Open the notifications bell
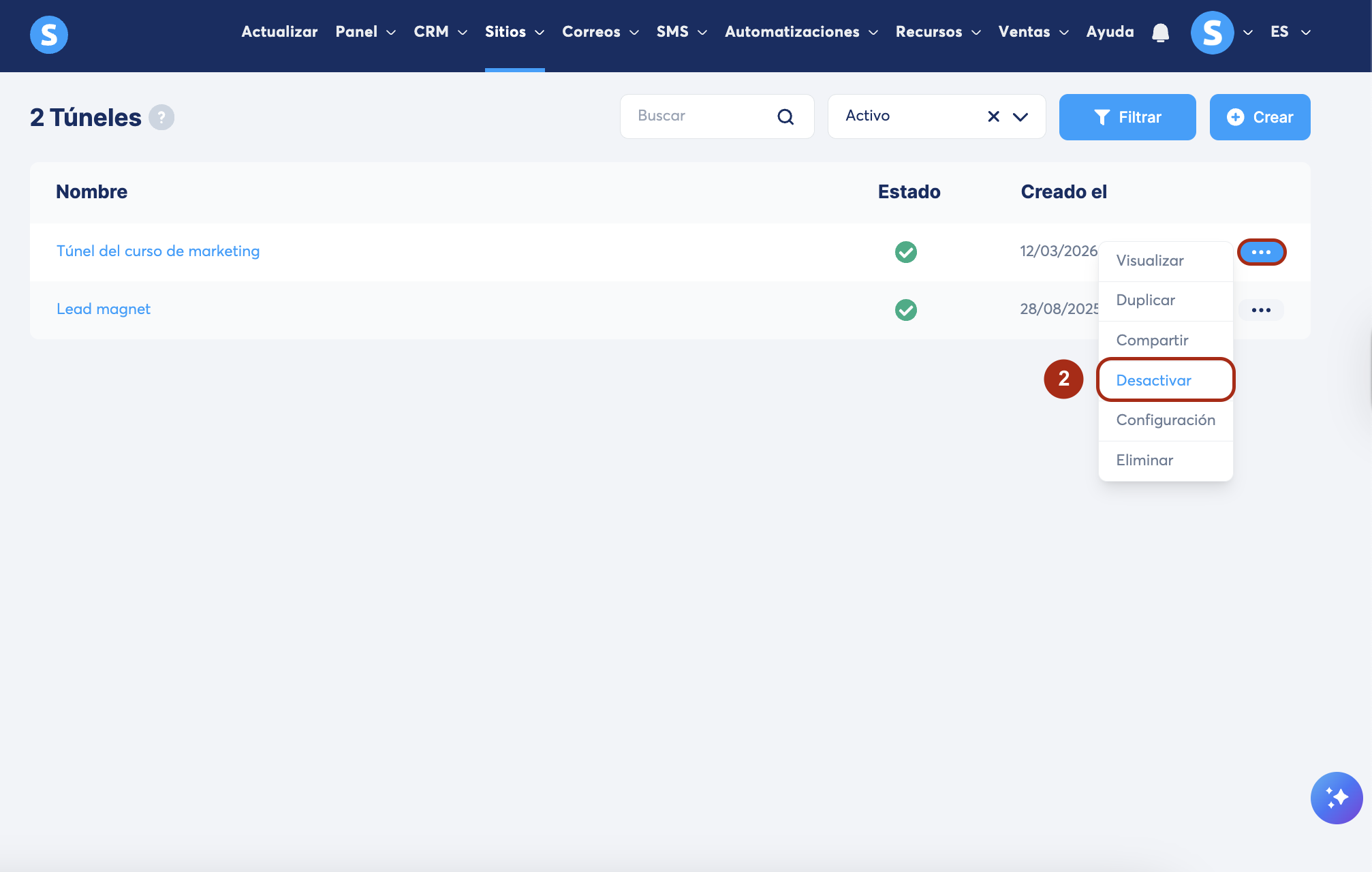The width and height of the screenshot is (1372, 872). tap(1160, 33)
